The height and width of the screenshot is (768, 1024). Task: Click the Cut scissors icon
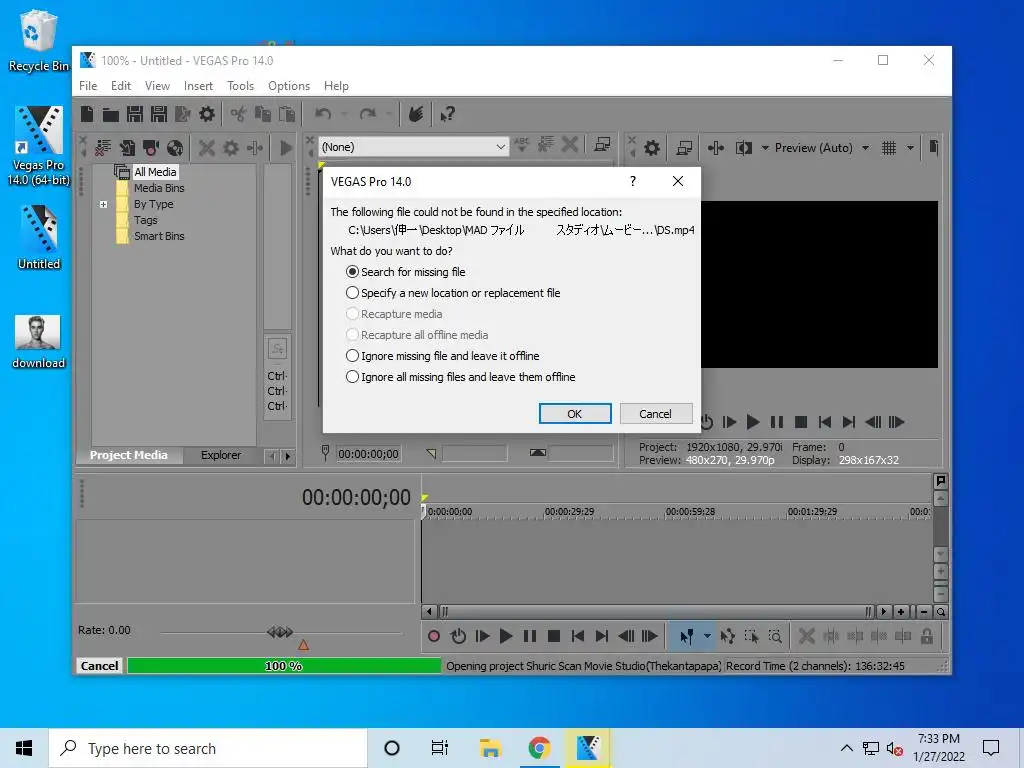(238, 114)
